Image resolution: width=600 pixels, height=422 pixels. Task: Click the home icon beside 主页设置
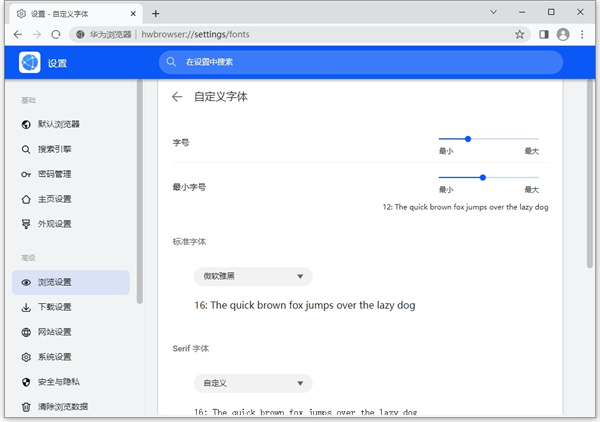(26, 199)
